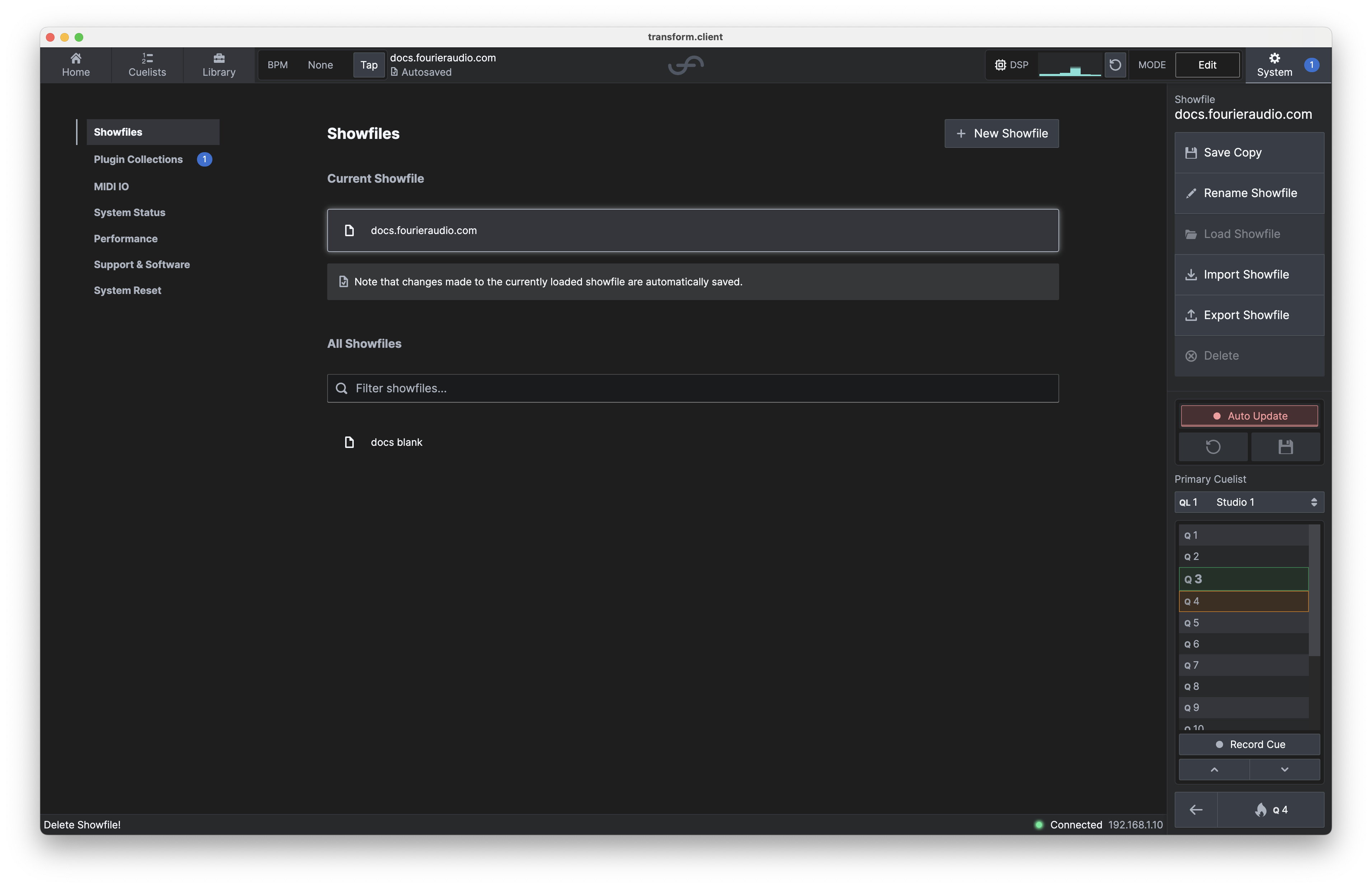This screenshot has height=888, width=1372.
Task: Click the search magnifier icon
Action: (341, 388)
